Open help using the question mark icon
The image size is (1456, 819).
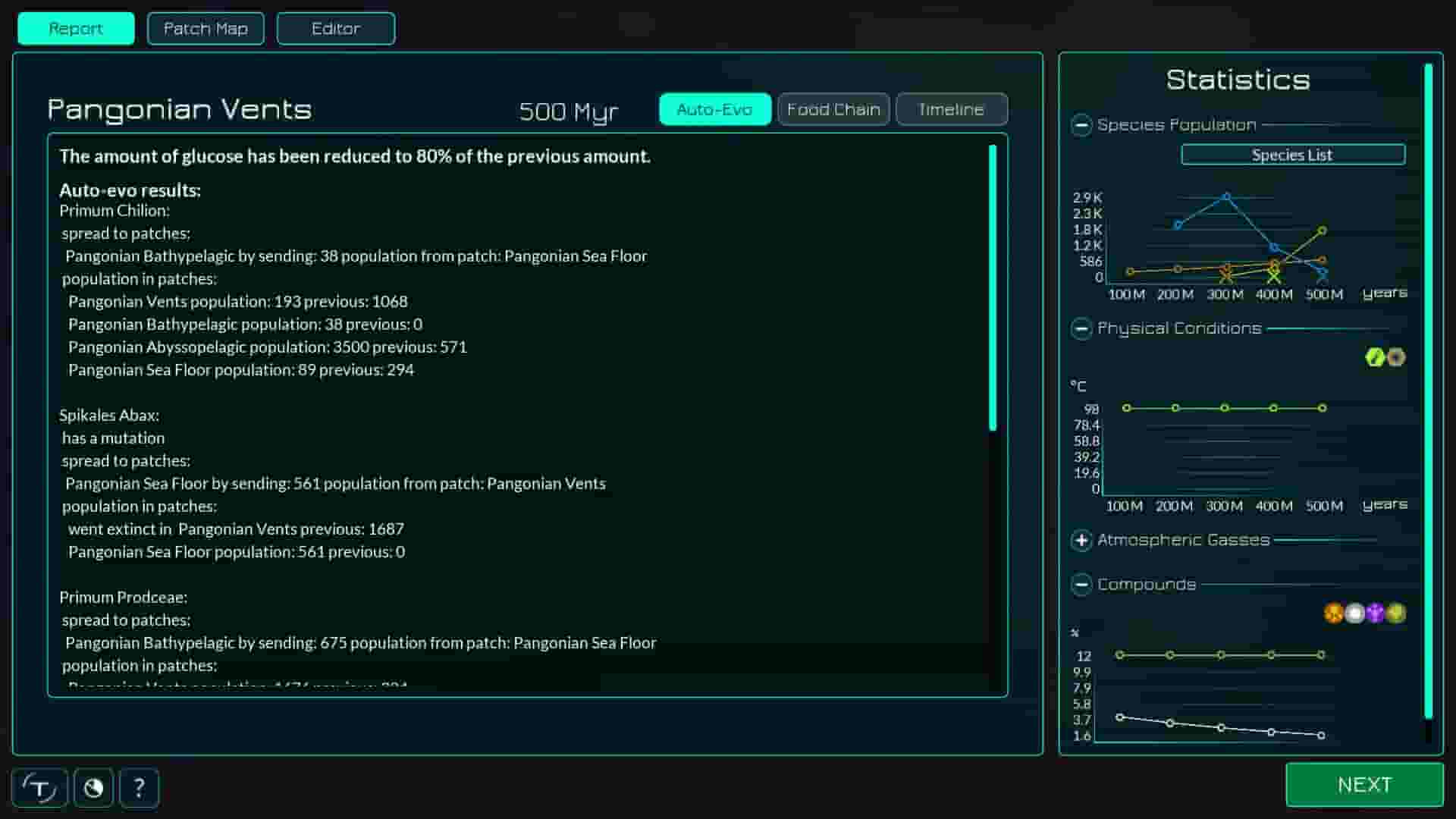click(139, 789)
